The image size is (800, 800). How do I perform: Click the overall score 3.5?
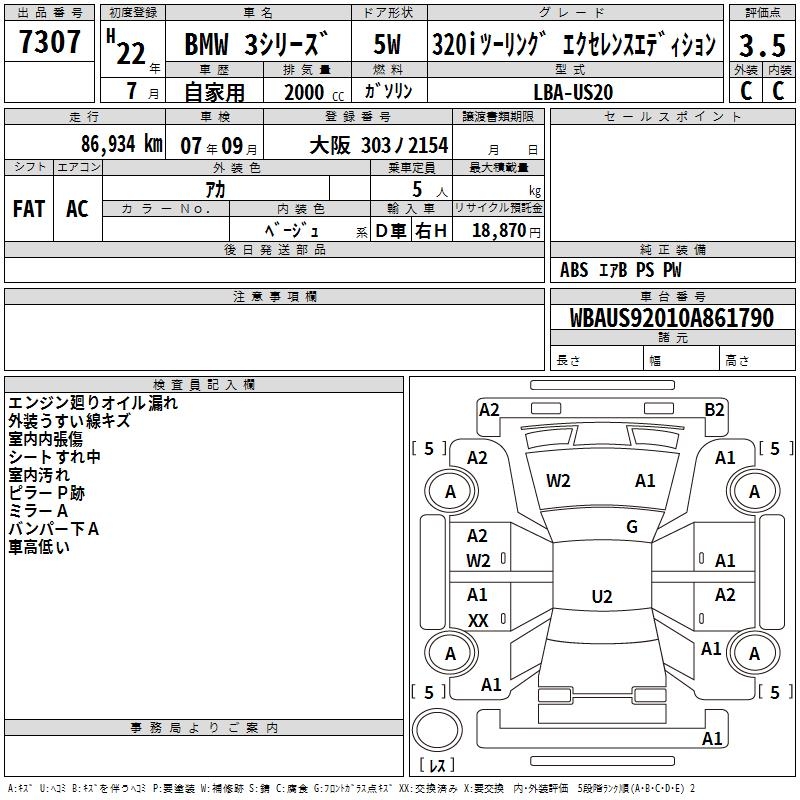pyautogui.click(x=762, y=45)
